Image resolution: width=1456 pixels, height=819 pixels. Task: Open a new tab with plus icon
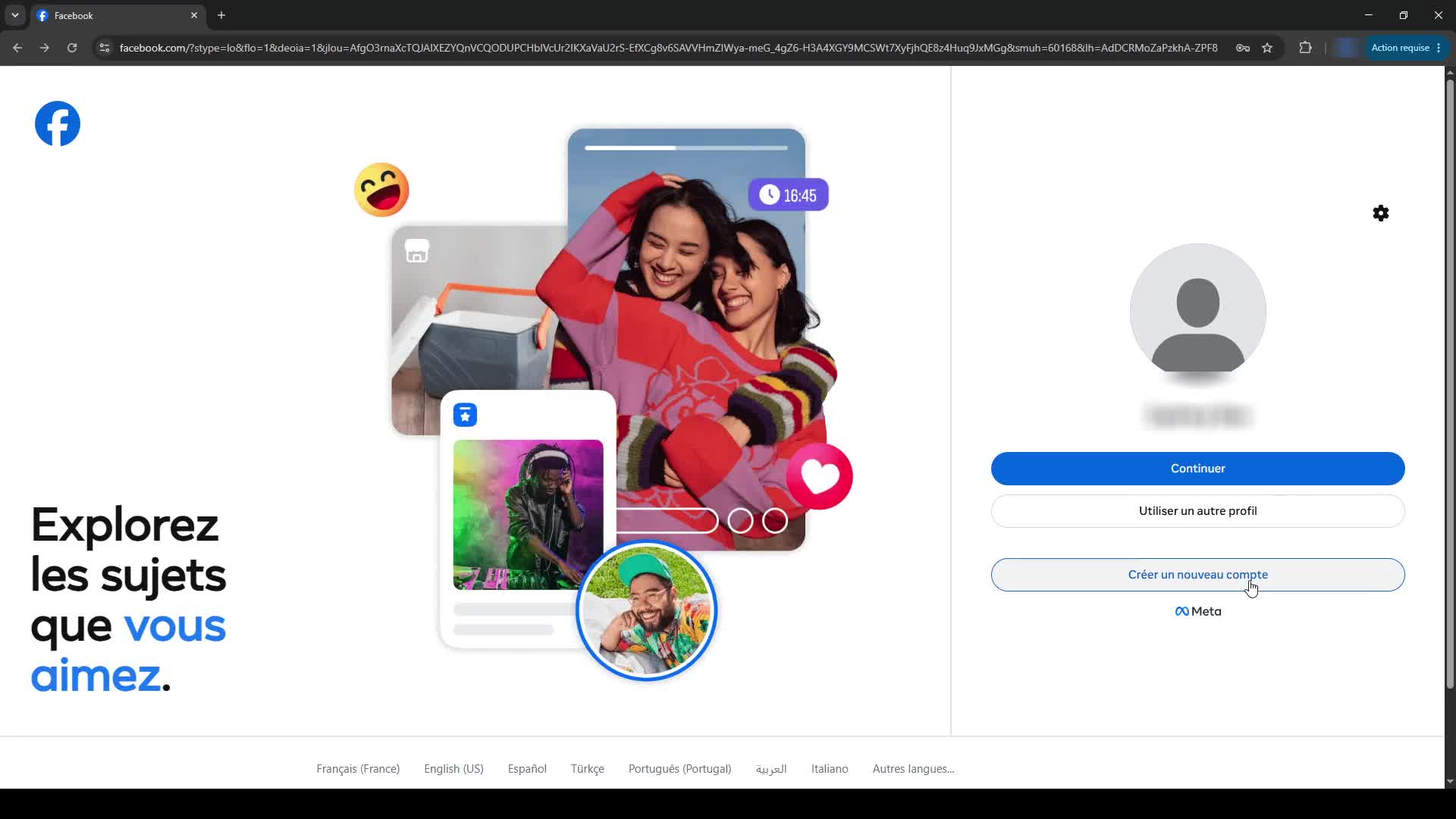[x=221, y=15]
